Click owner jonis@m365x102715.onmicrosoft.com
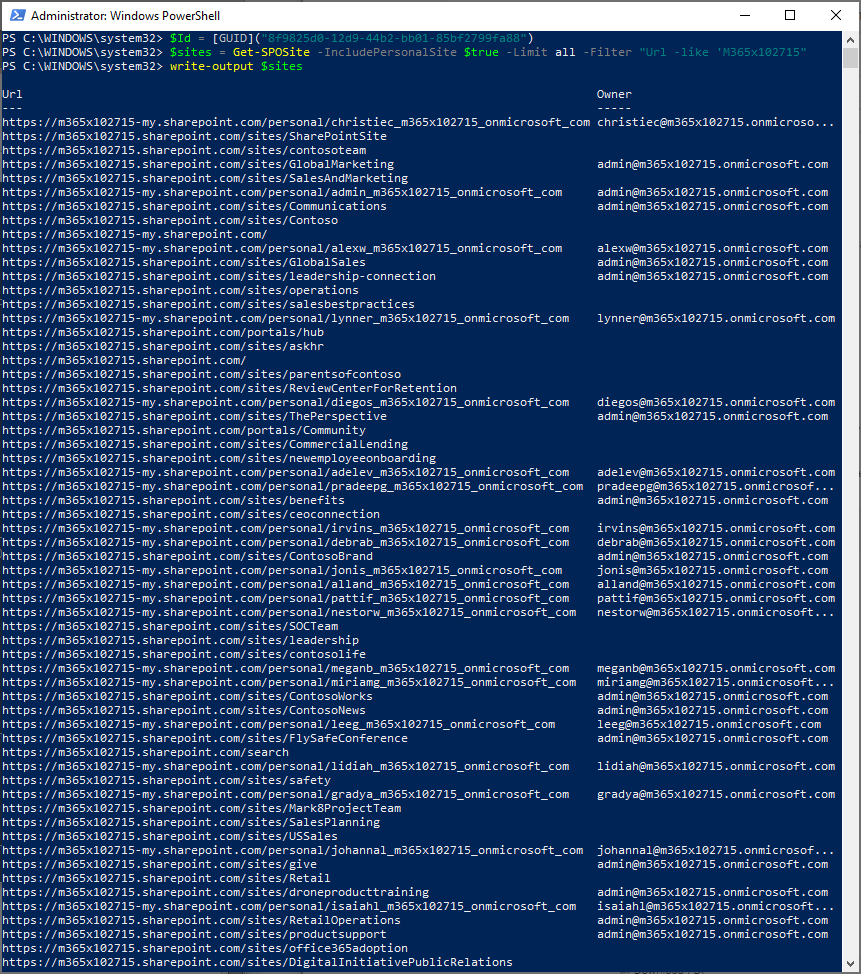861x974 pixels. point(713,570)
